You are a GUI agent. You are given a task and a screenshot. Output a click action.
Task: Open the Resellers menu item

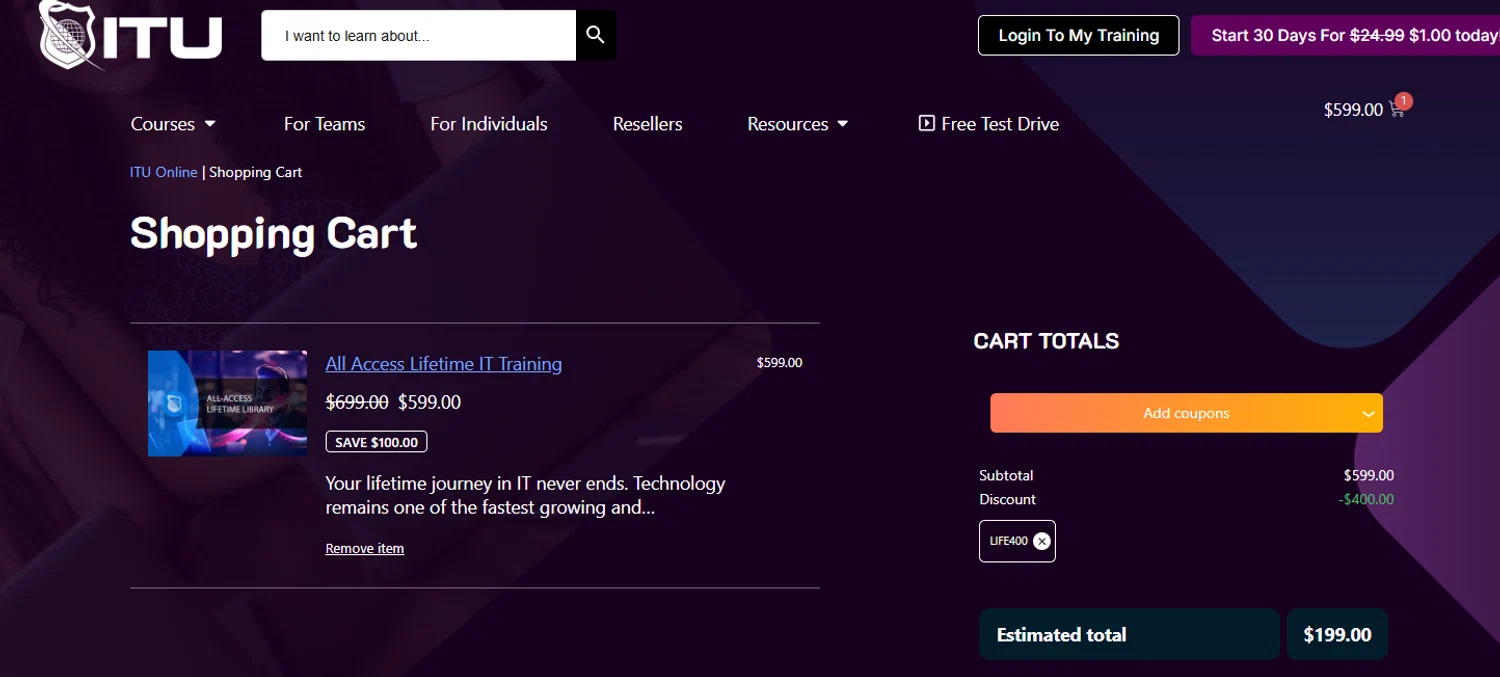pyautogui.click(x=647, y=124)
